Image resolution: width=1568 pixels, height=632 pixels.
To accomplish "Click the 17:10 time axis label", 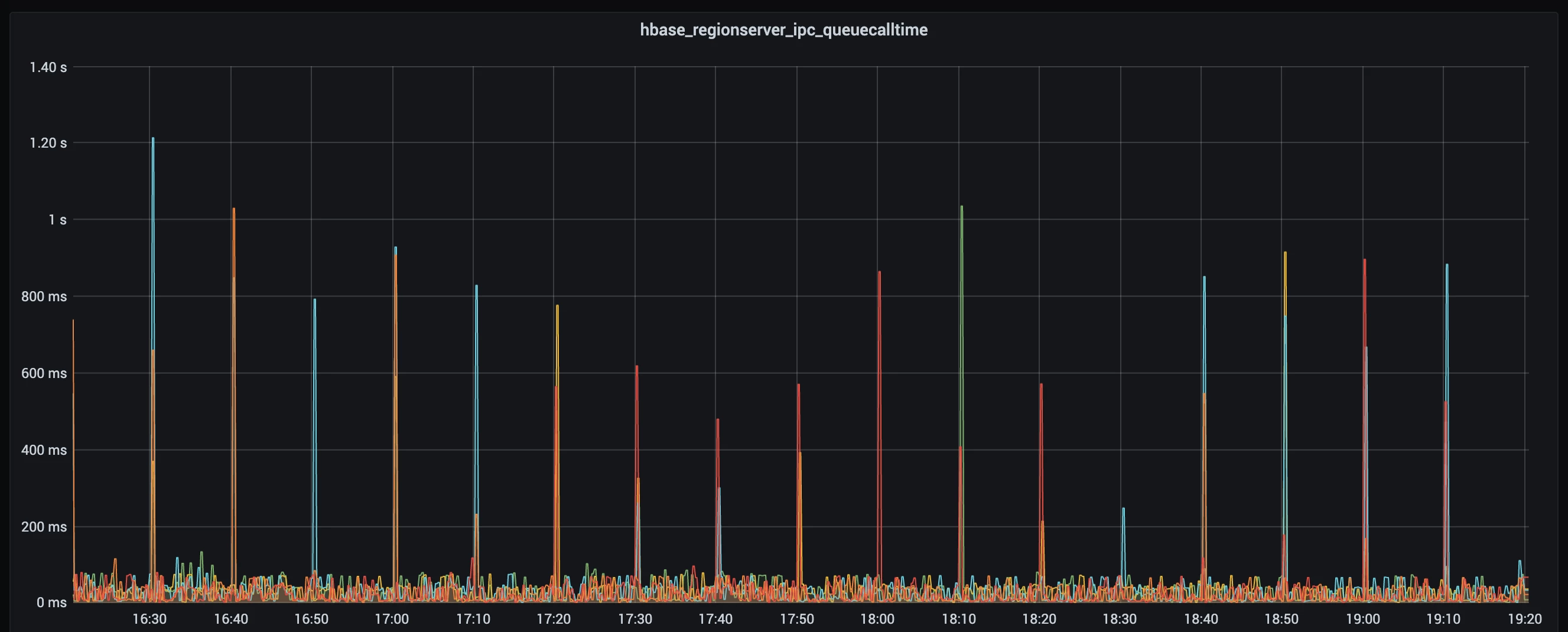I will pos(473,618).
